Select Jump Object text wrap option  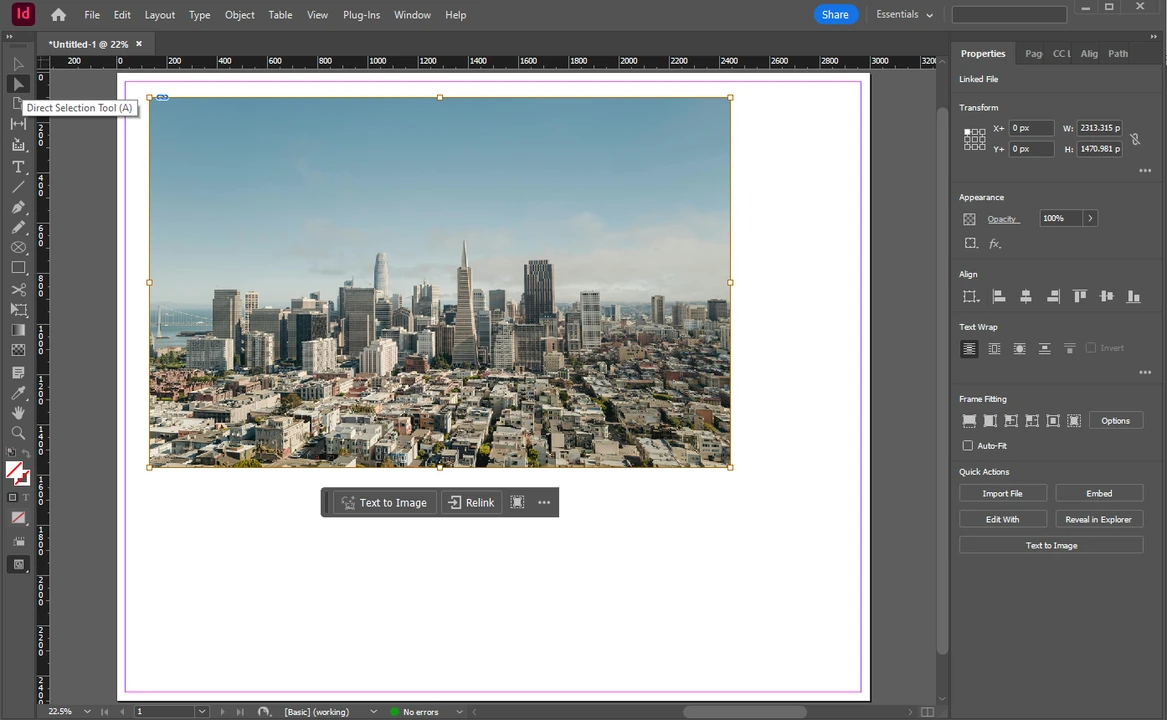click(1045, 348)
